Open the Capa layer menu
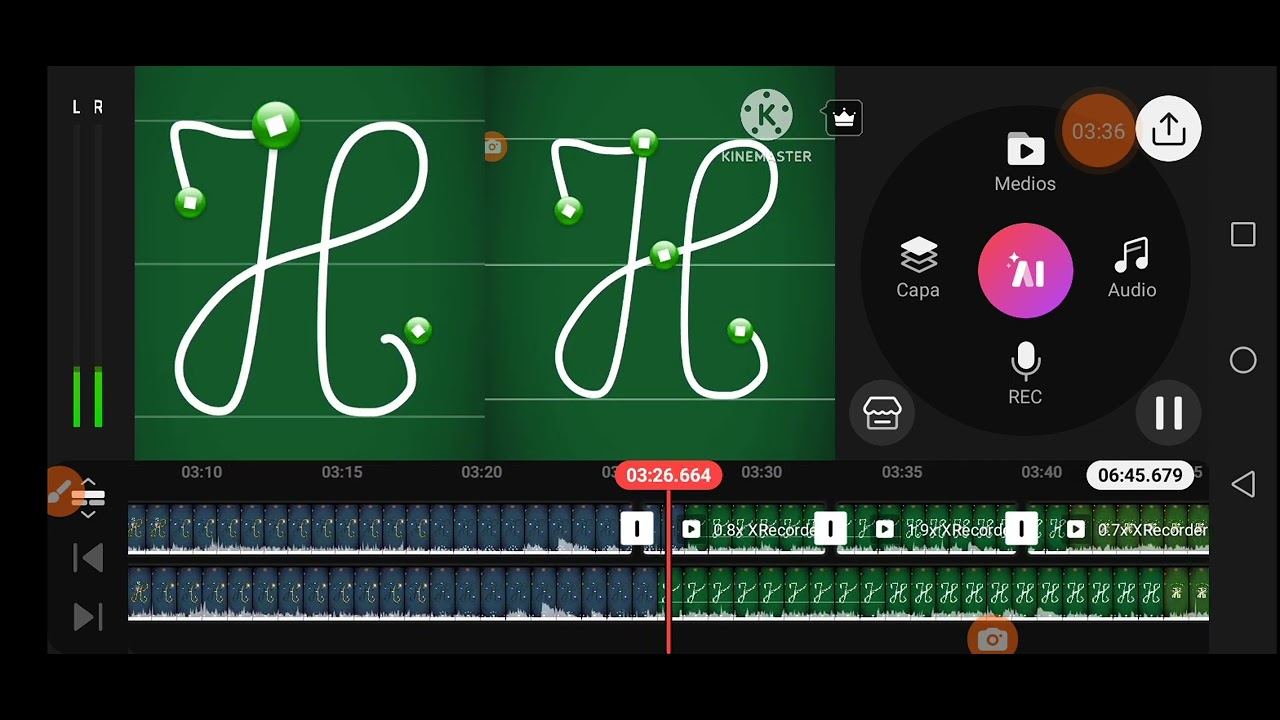This screenshot has height=720, width=1280. pos(918,268)
